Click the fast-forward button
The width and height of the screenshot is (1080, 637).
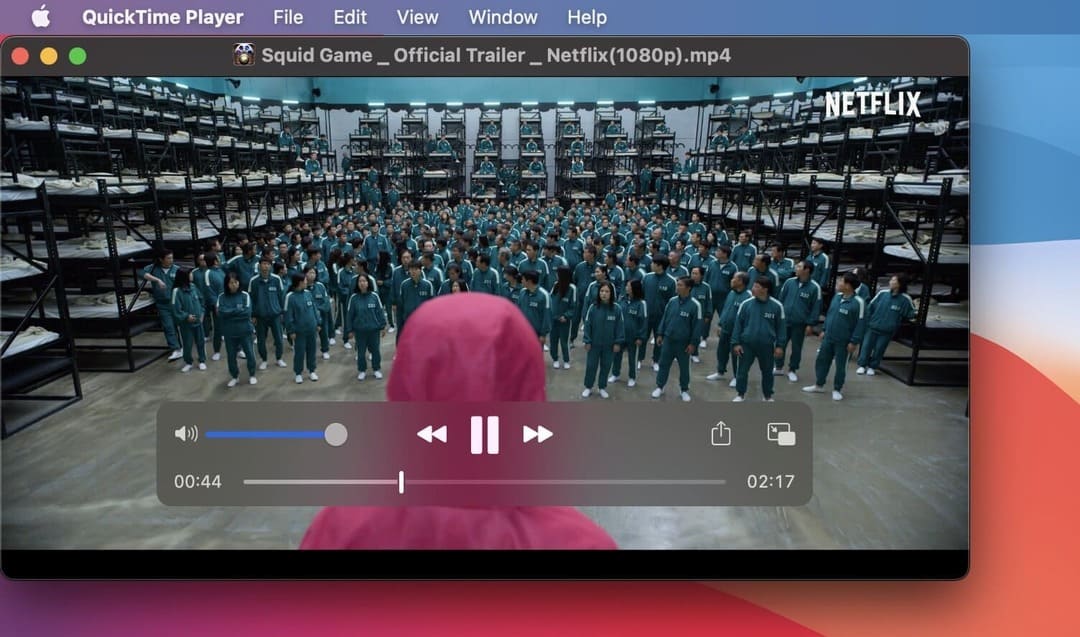[x=538, y=435]
